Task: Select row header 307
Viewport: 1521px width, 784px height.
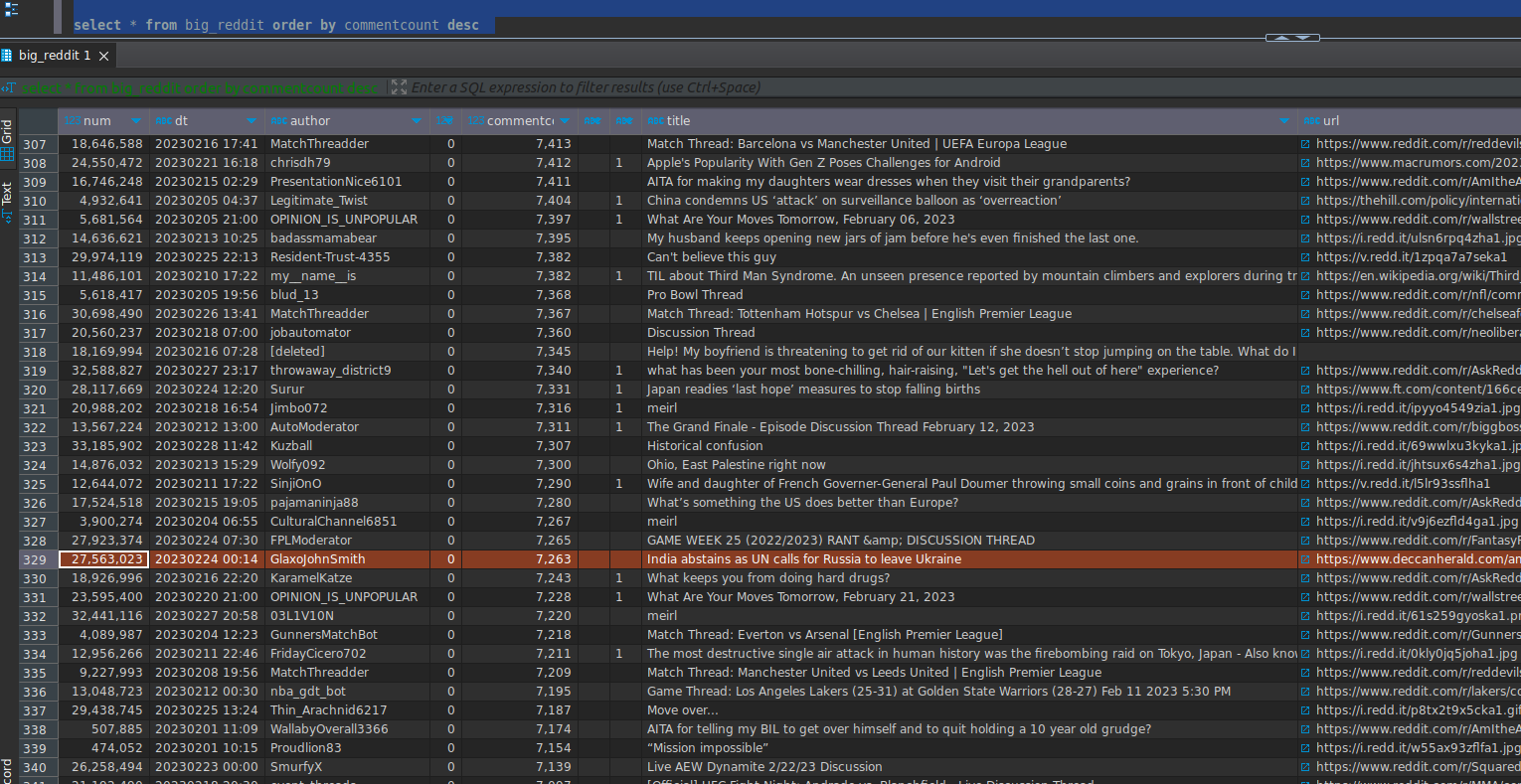Action: pos(38,144)
